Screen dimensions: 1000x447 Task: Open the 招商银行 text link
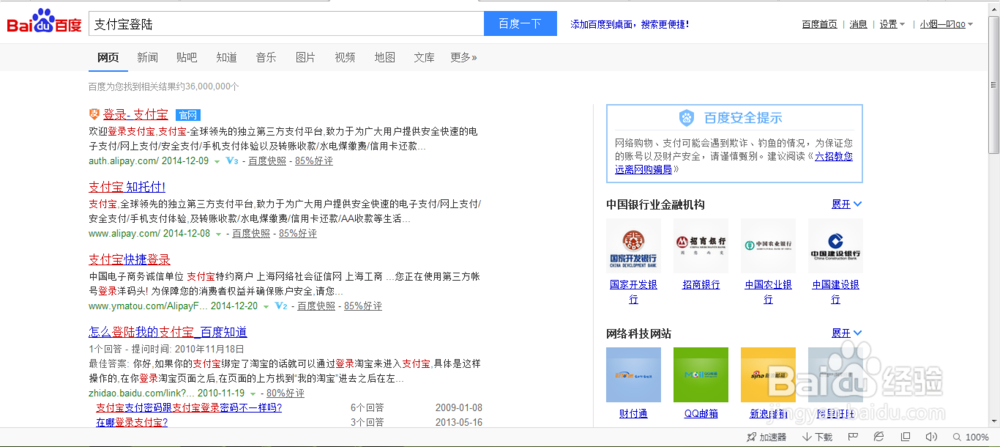pyautogui.click(x=701, y=284)
